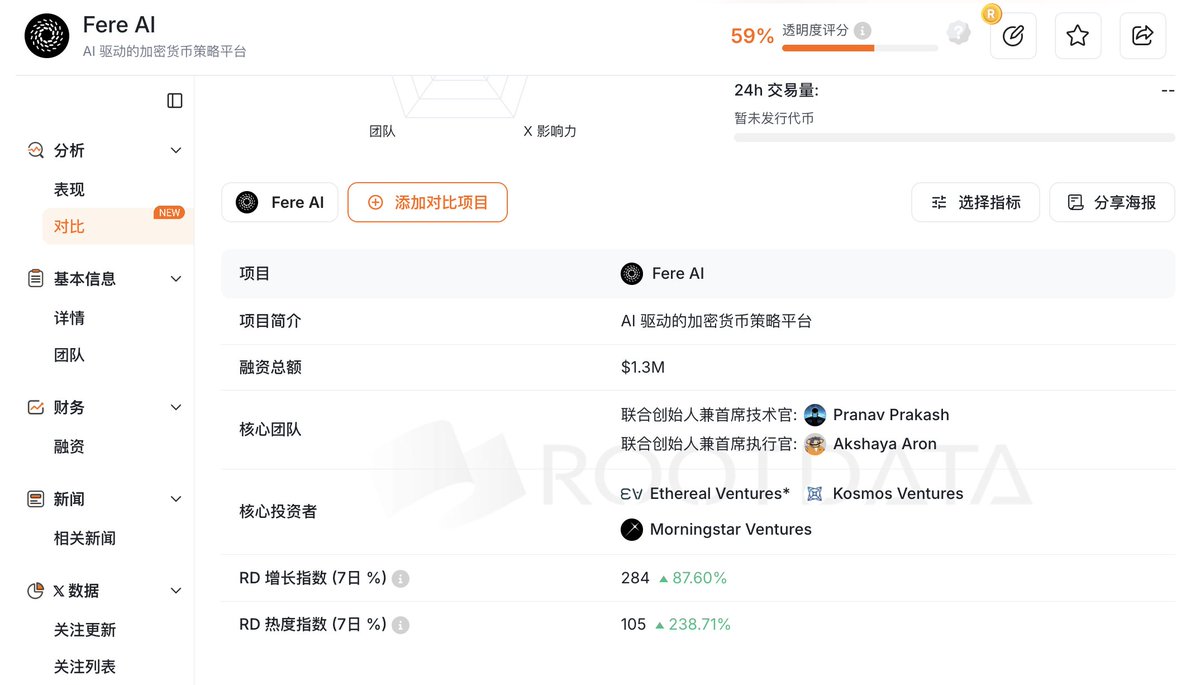Open the 融资 sidebar item

tap(69, 447)
